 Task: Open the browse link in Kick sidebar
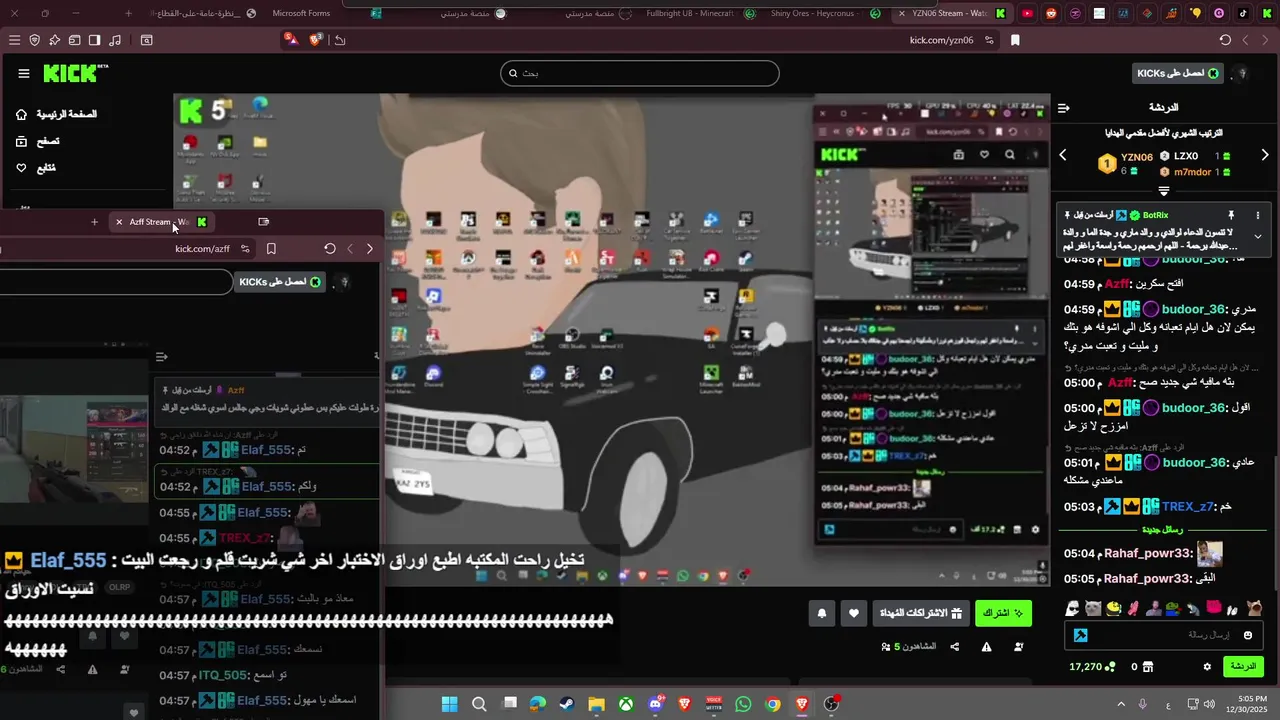tap(38, 142)
